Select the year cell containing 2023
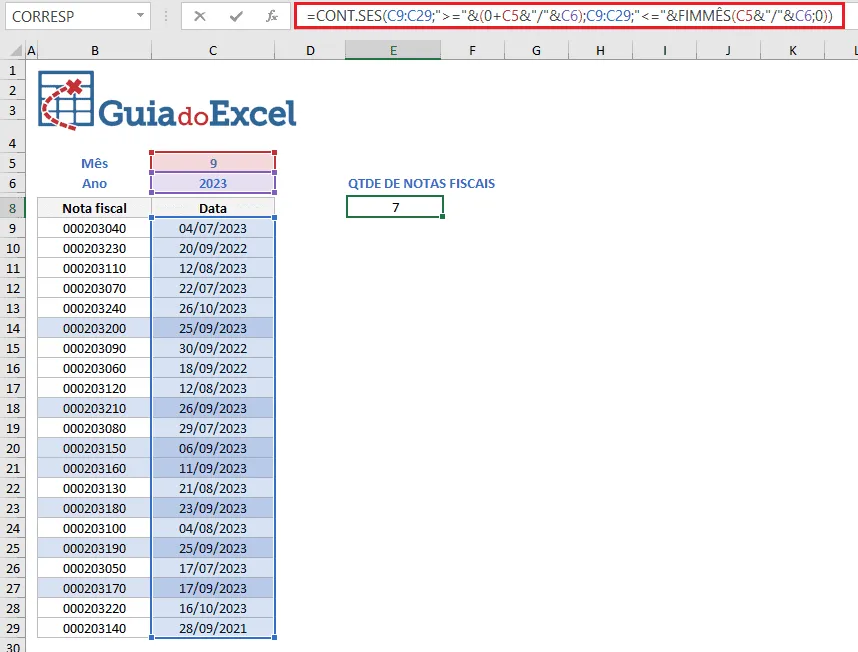The height and width of the screenshot is (652, 858). (213, 184)
